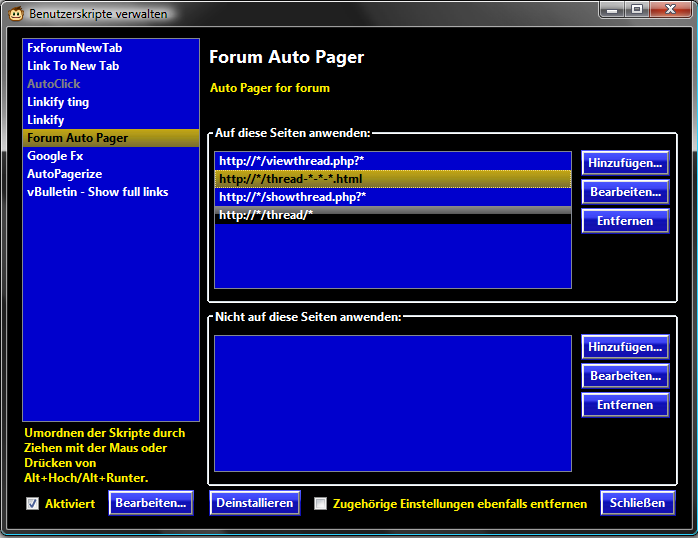Minimize the Benutzerskripte verwalten window
Screen dimensions: 698x538
(612, 9)
